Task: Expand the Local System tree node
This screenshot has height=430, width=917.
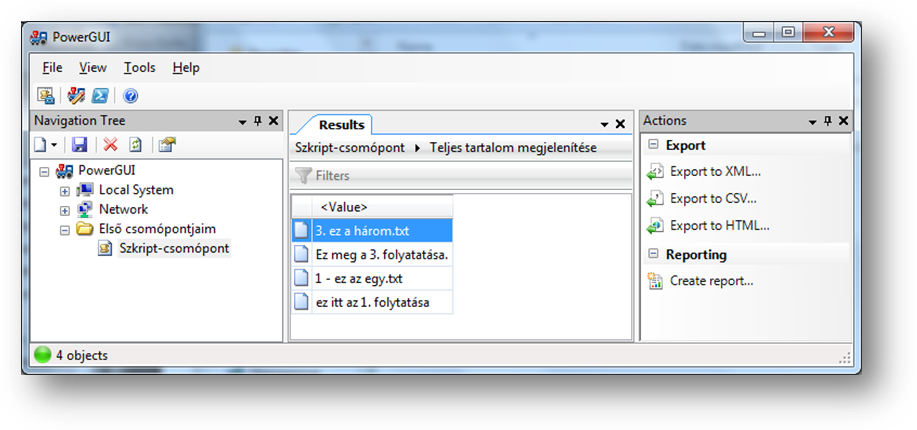Action: [x=65, y=190]
